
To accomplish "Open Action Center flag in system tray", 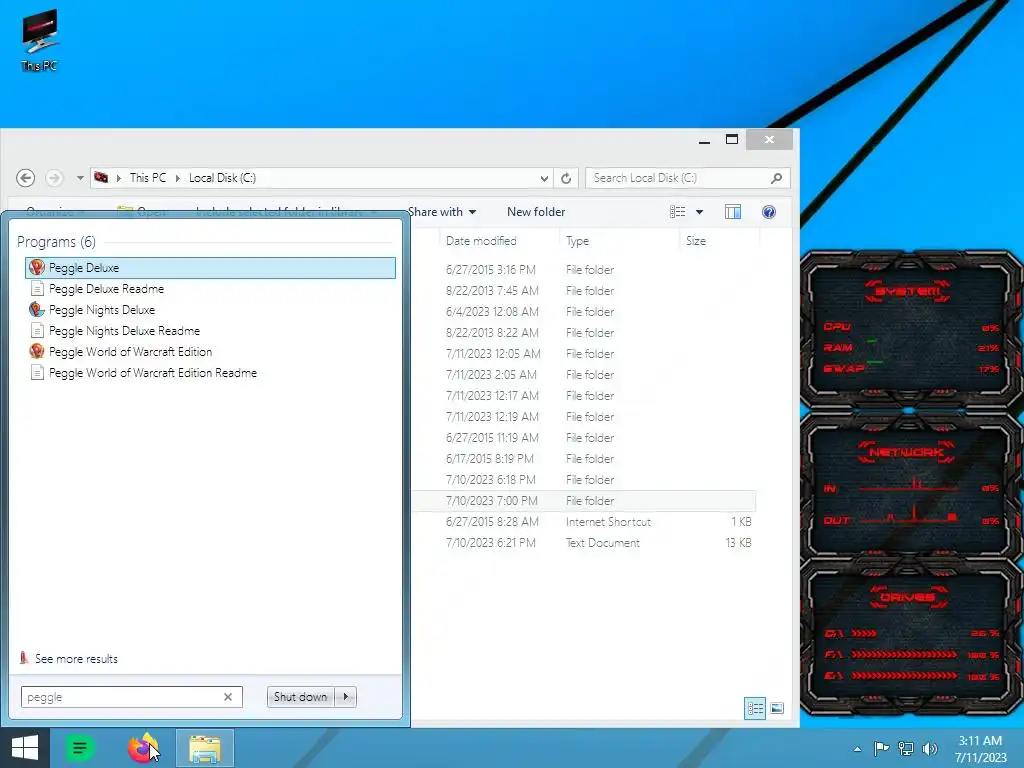I will (x=881, y=749).
